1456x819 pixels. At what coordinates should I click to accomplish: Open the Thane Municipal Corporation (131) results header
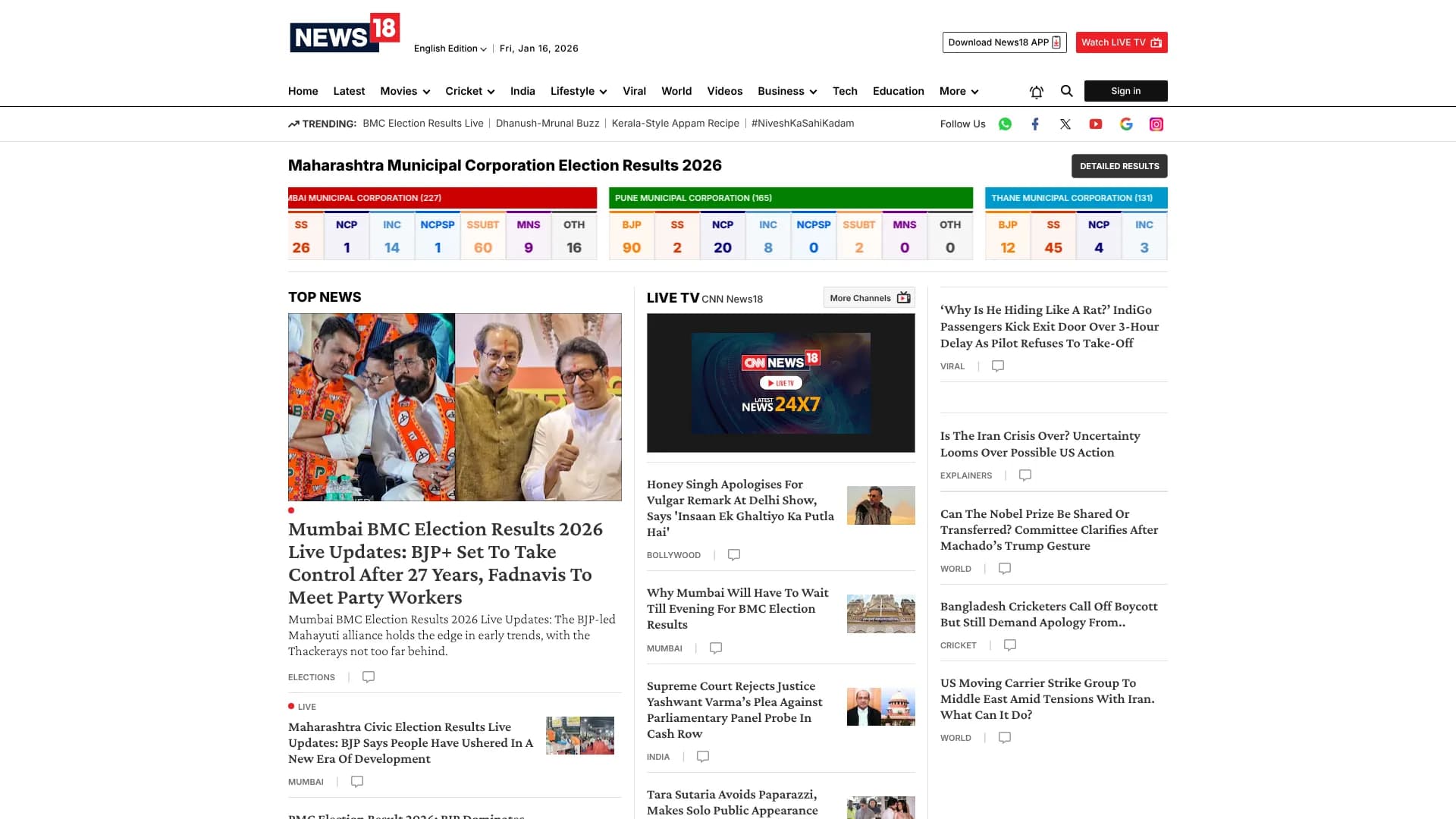pyautogui.click(x=1076, y=198)
